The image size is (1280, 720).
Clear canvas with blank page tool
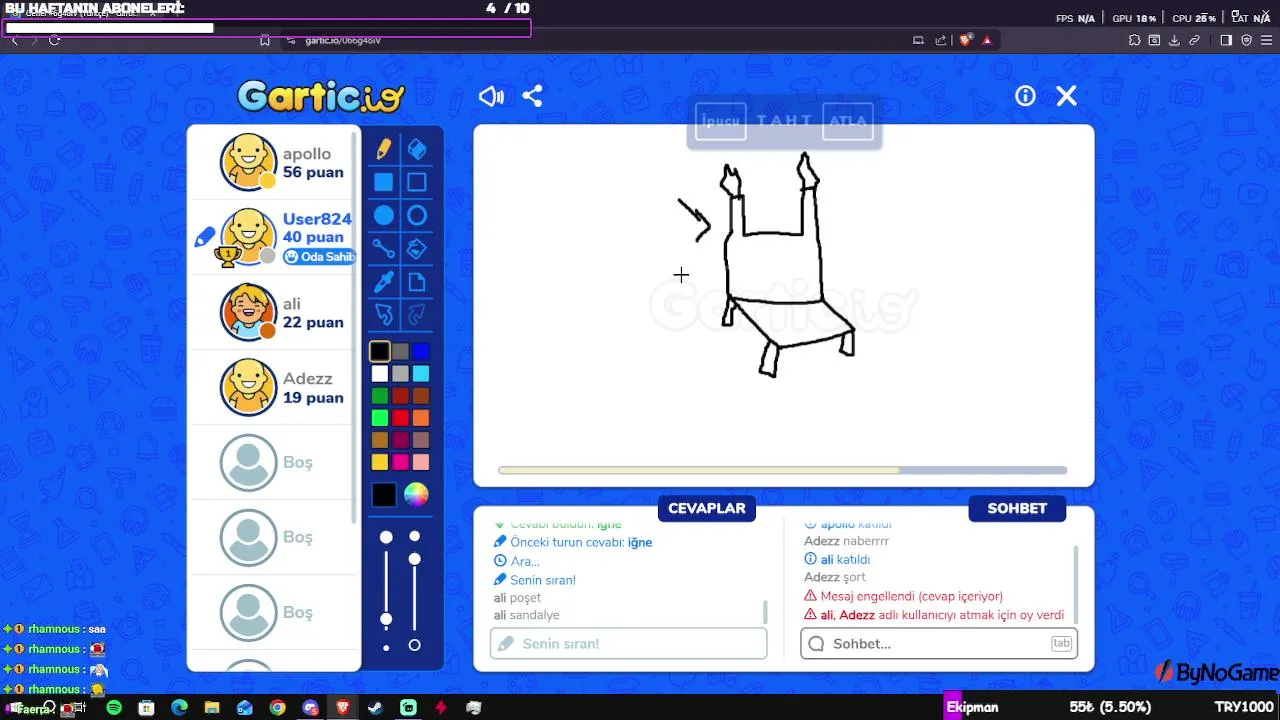417,282
